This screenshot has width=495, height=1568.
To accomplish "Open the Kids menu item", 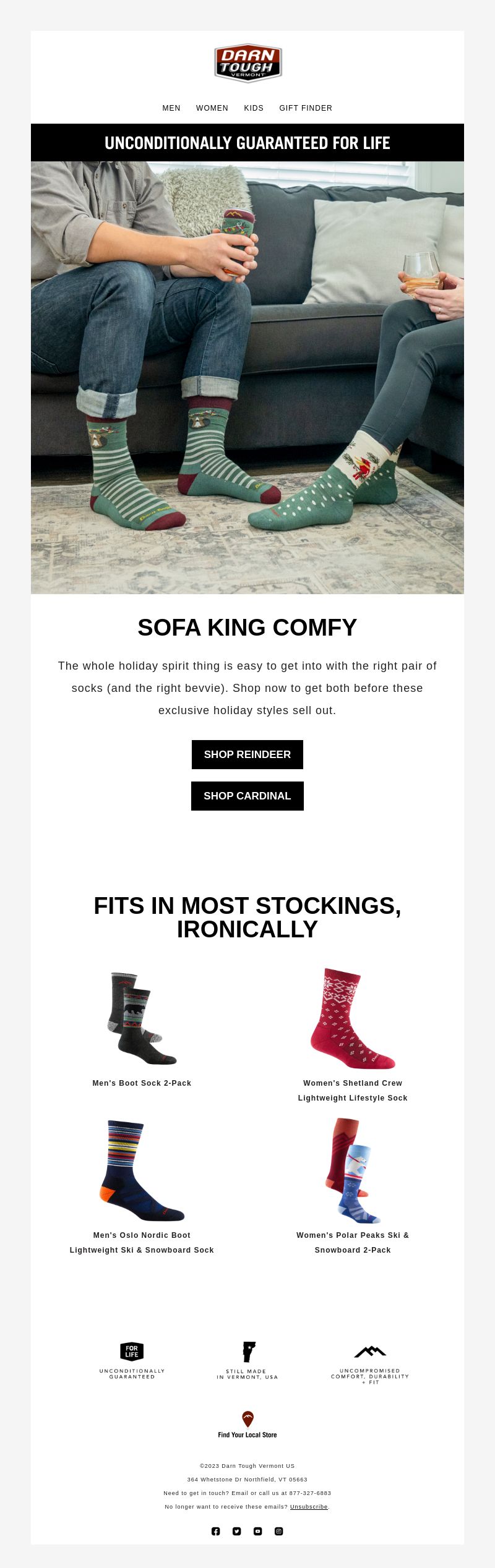I will [254, 108].
